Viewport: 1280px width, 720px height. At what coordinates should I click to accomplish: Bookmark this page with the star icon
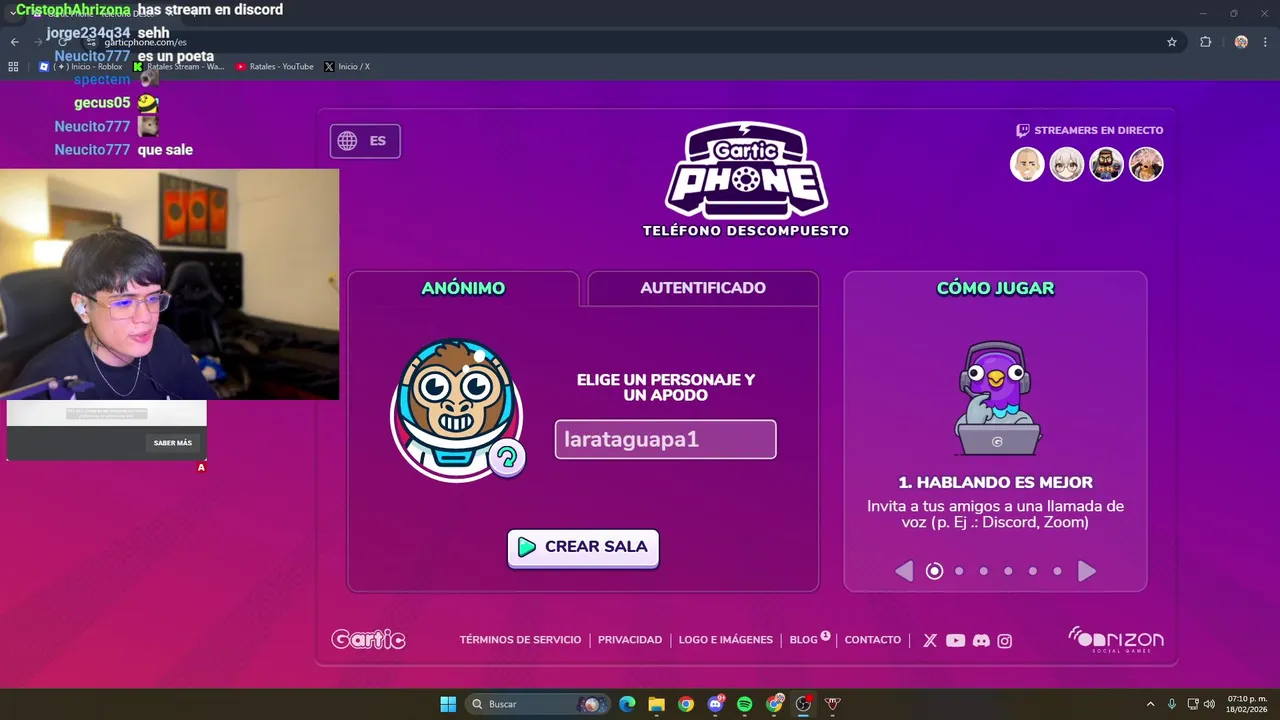(x=1172, y=42)
